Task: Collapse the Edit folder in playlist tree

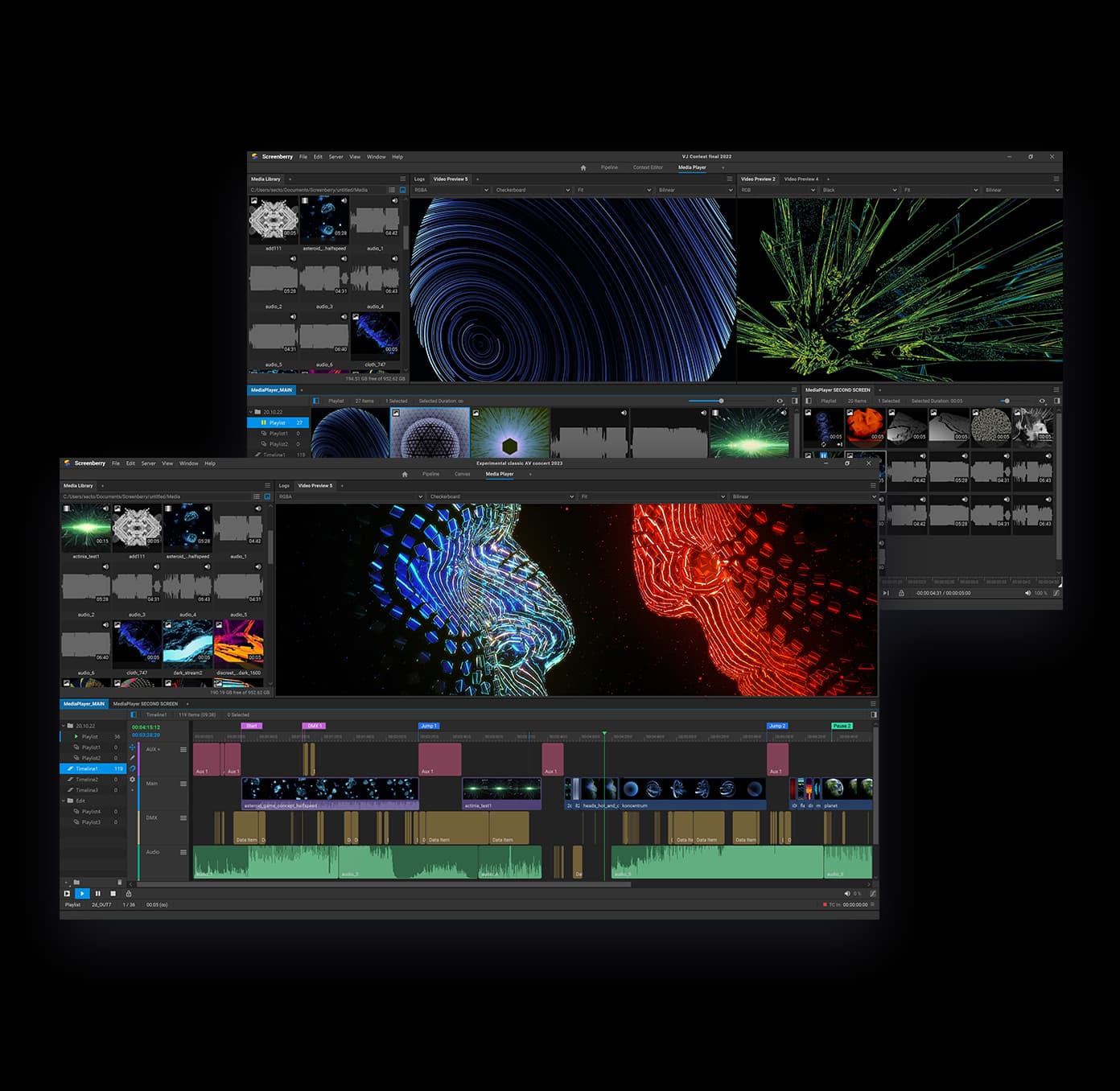Action: (x=64, y=801)
